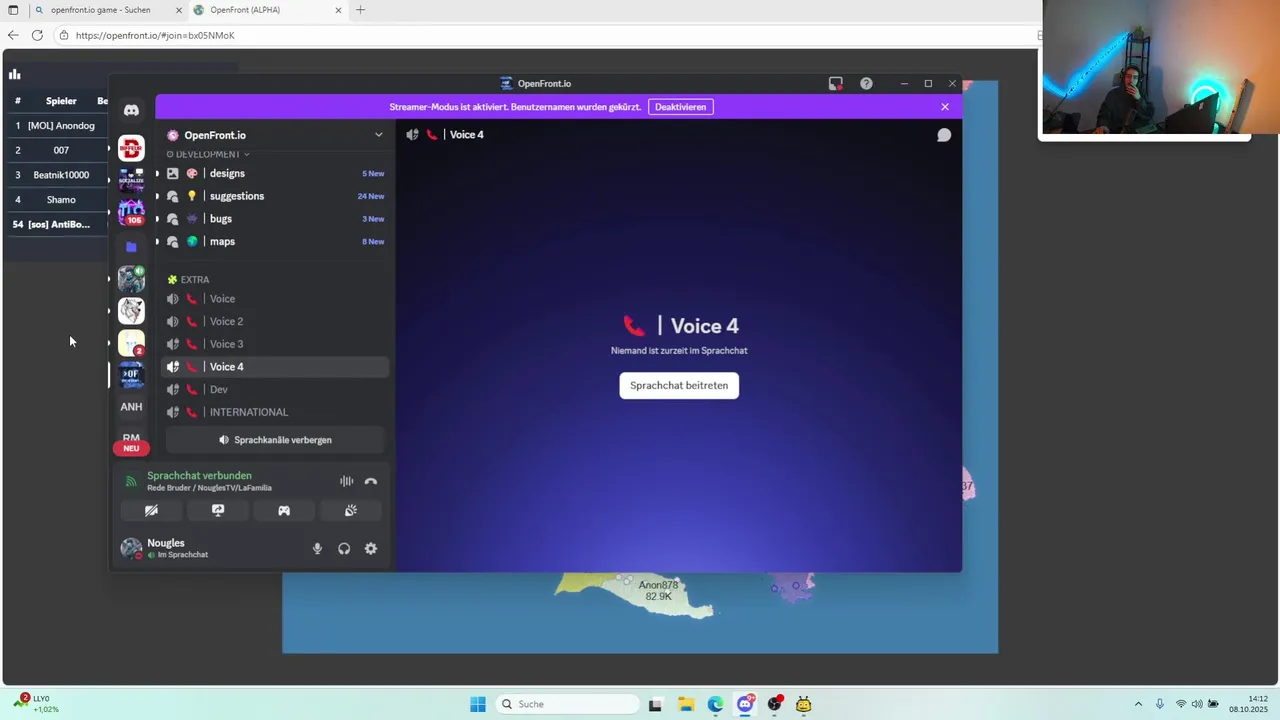Open the server icon with 105 badge
The width and height of the screenshot is (1280, 720).
point(131,213)
